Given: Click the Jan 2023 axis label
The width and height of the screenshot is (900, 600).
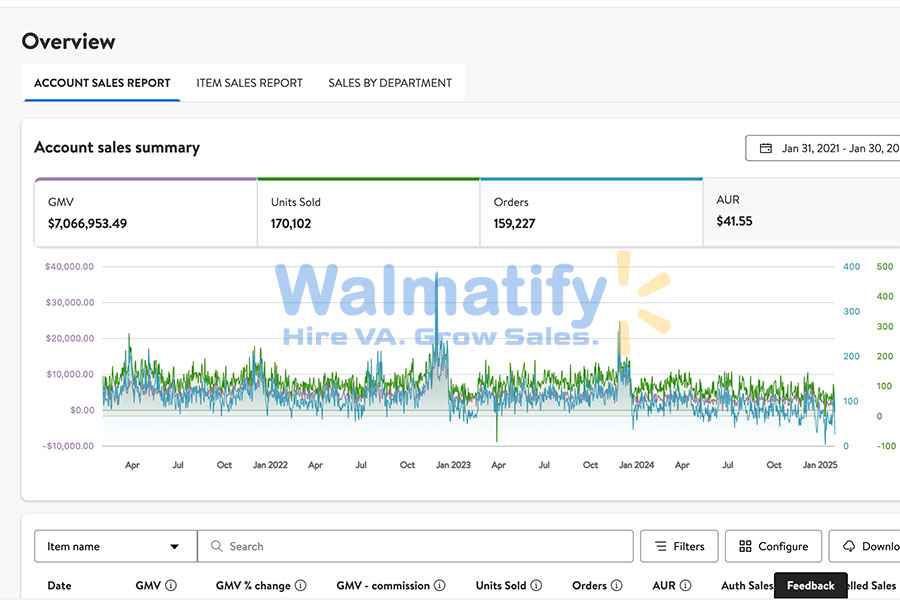Looking at the screenshot, I should click(453, 464).
